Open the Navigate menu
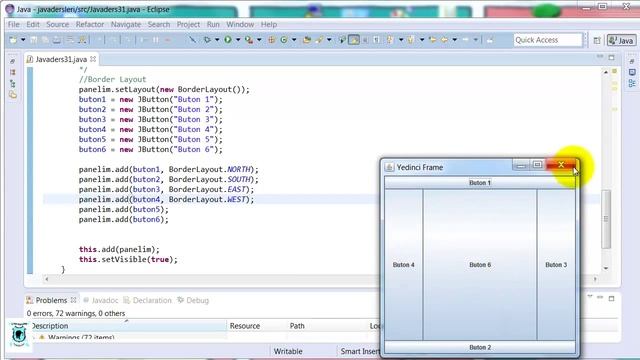Screen dimensions: 640x360 click(x=126, y=24)
